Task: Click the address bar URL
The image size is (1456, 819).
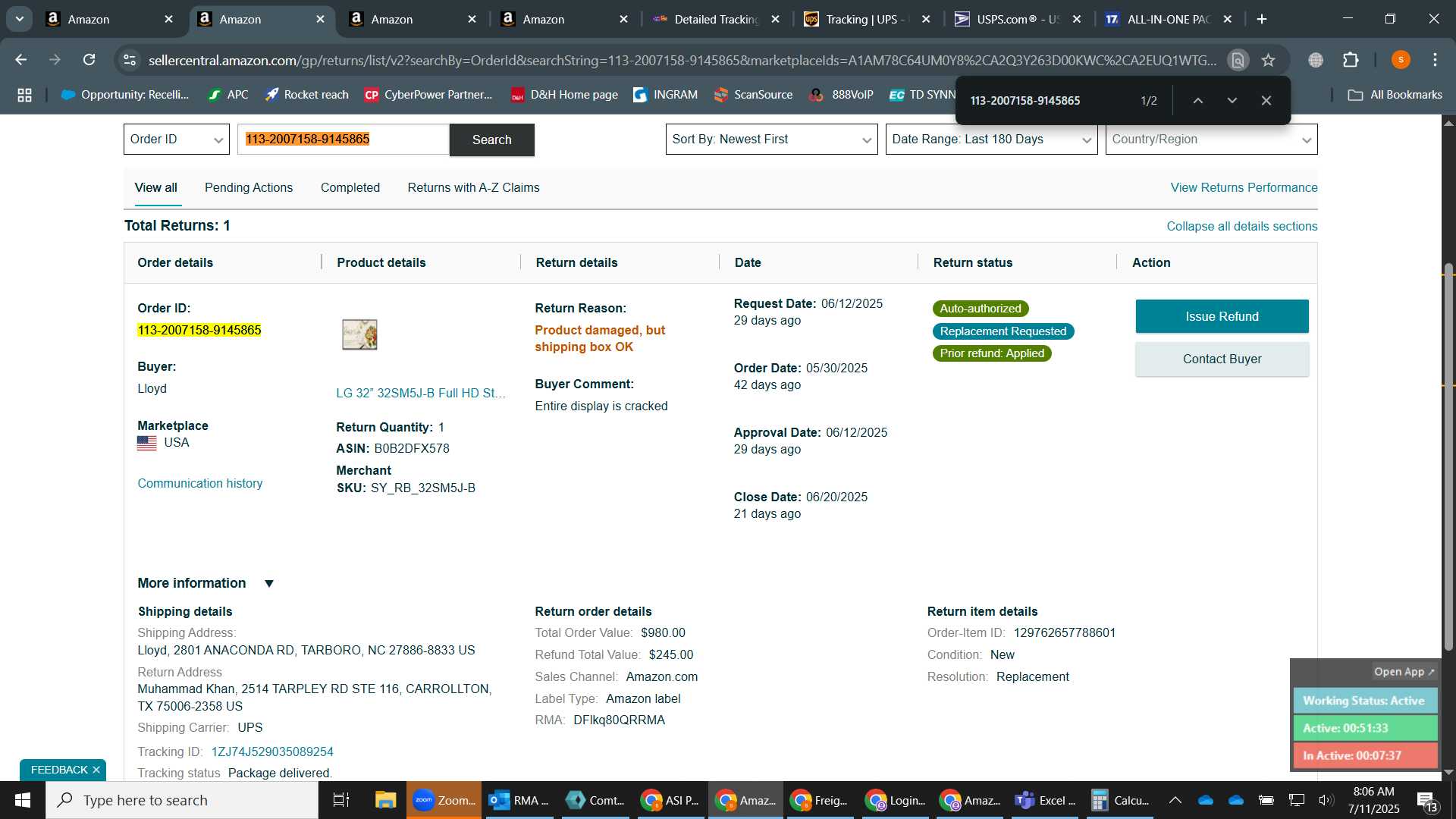Action: (682, 60)
